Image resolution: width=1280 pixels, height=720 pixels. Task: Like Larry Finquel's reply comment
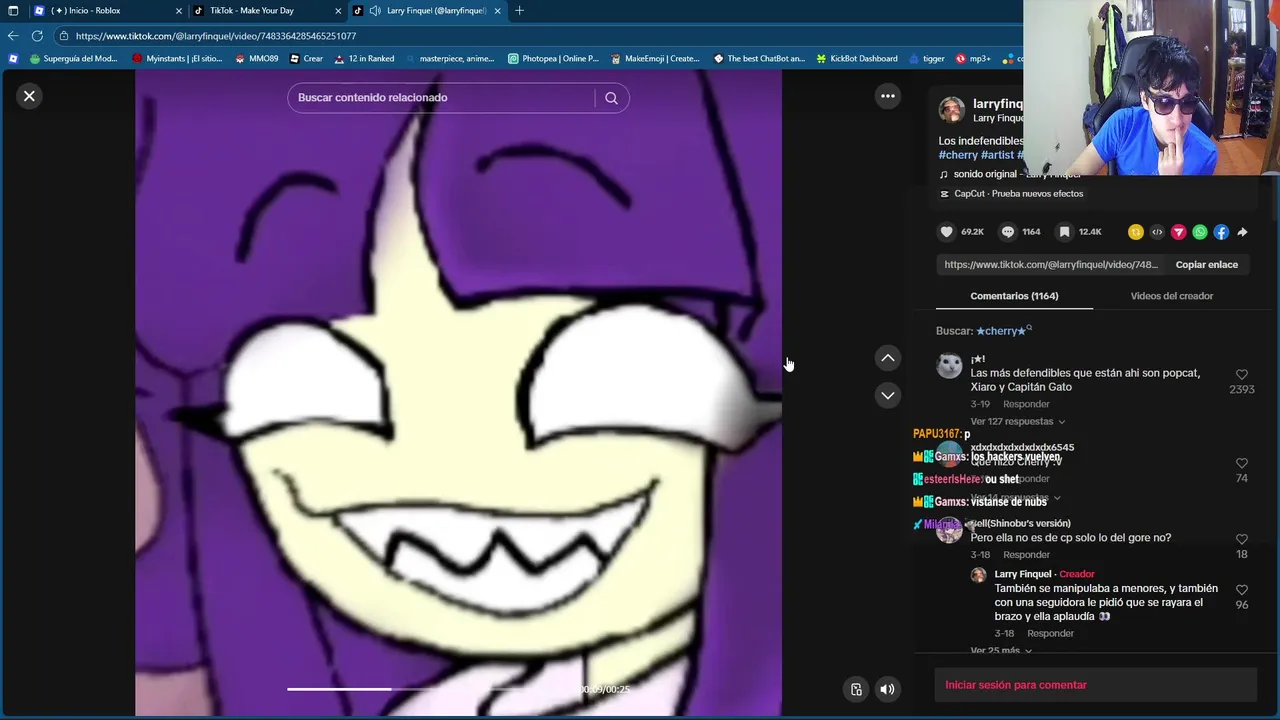1241,590
